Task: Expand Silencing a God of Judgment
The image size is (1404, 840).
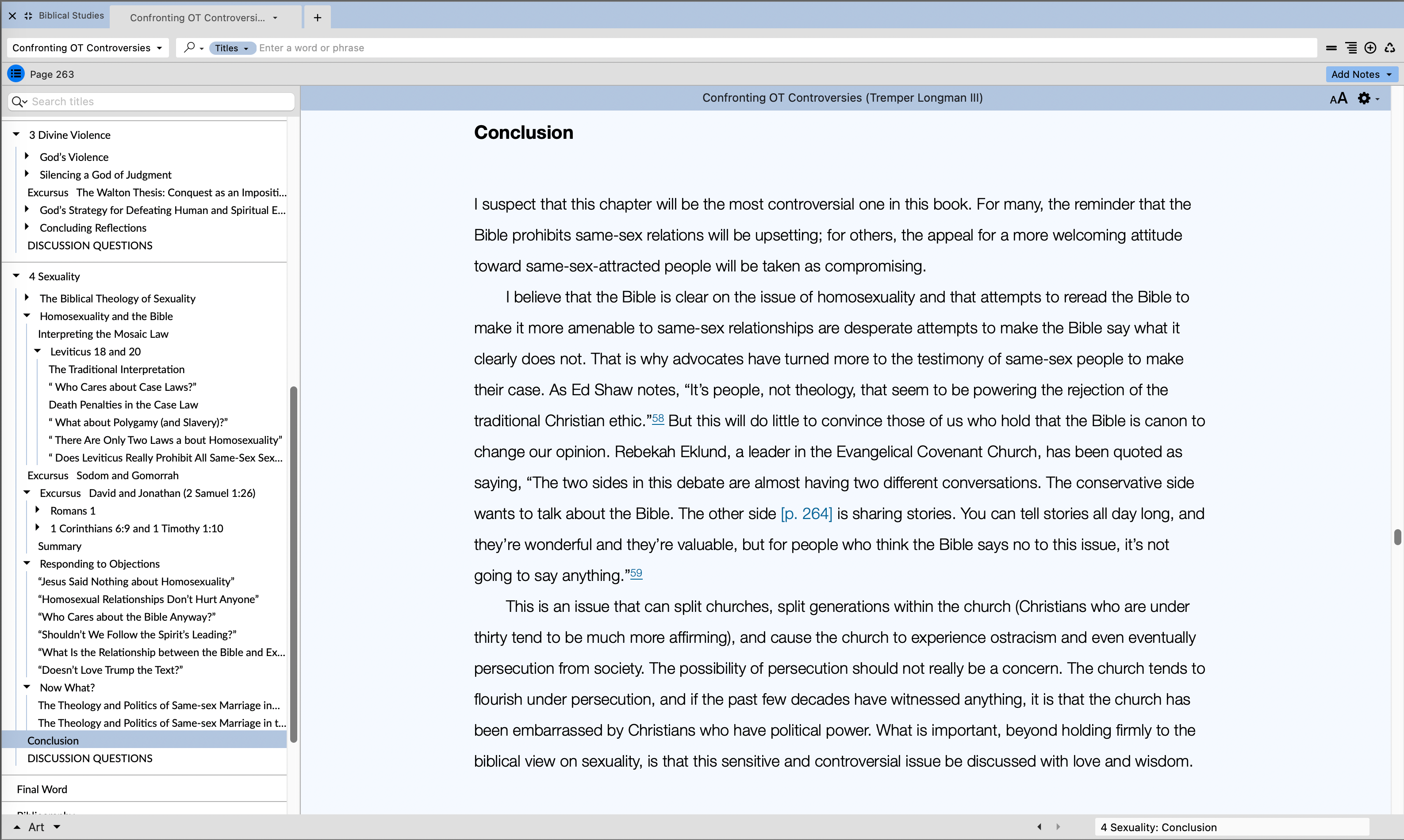Action: [27, 174]
